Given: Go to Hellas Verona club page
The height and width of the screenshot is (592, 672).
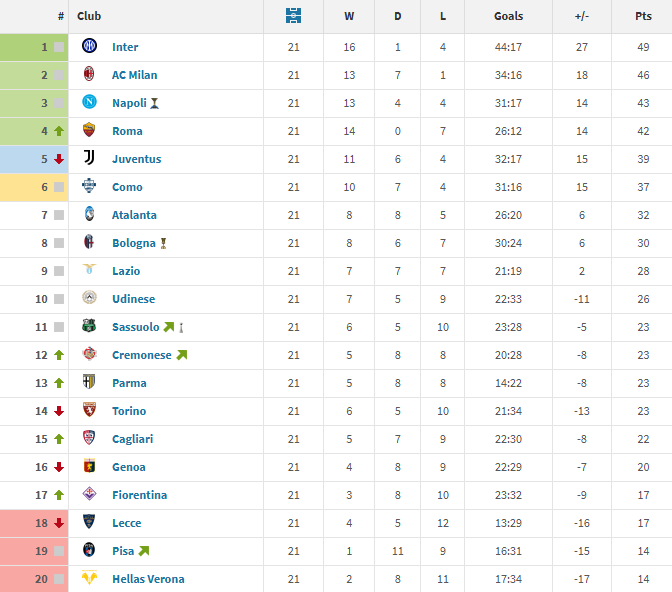Looking at the screenshot, I should (148, 579).
